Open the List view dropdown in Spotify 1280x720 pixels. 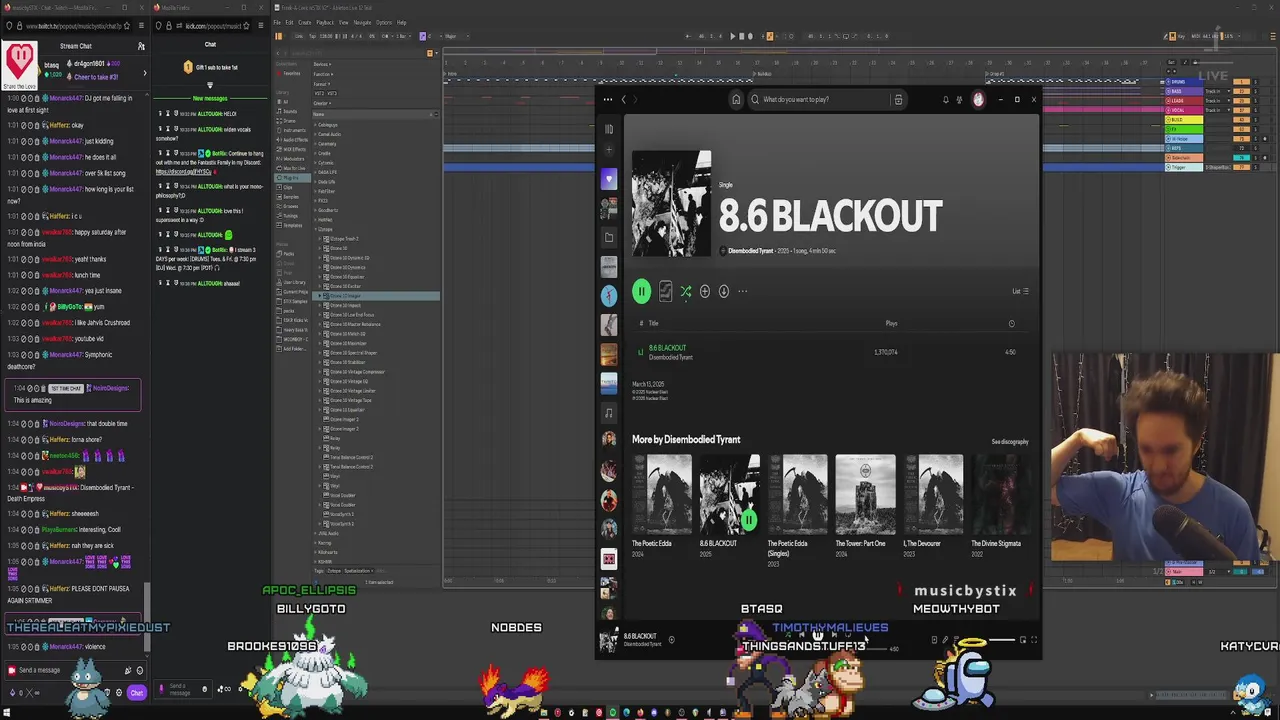pyautogui.click(x=1020, y=291)
